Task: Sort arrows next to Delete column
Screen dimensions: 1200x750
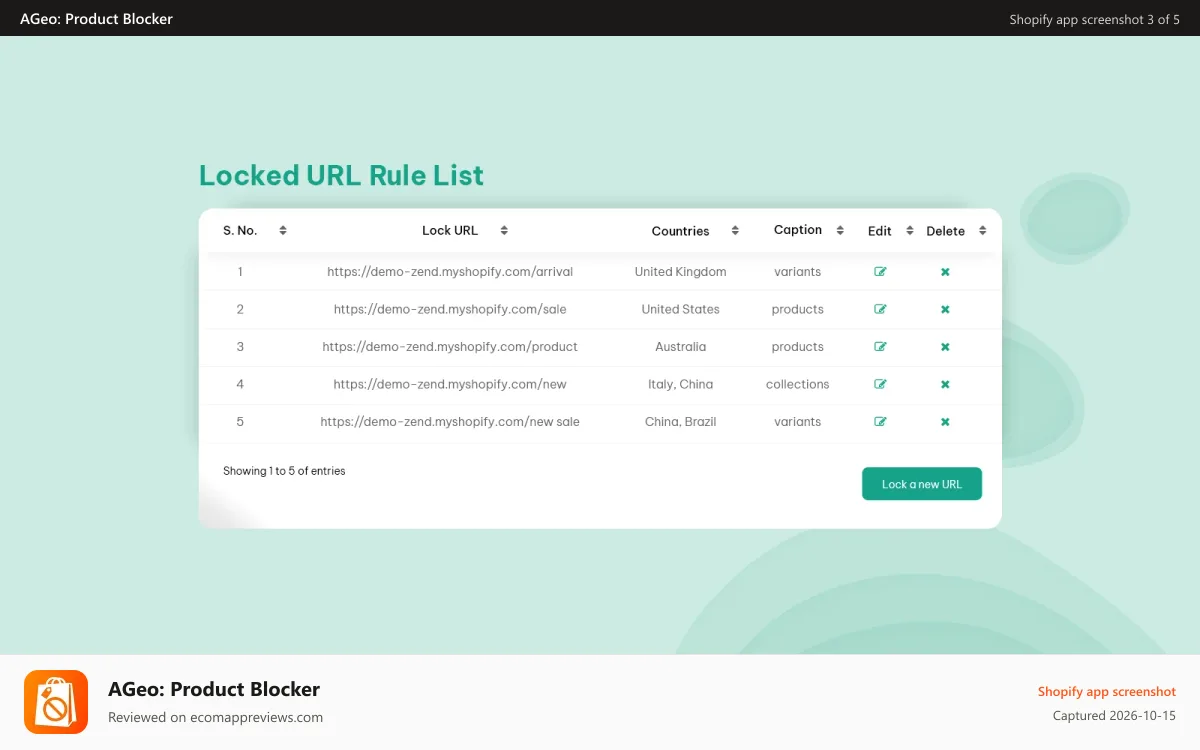Action: click(983, 230)
